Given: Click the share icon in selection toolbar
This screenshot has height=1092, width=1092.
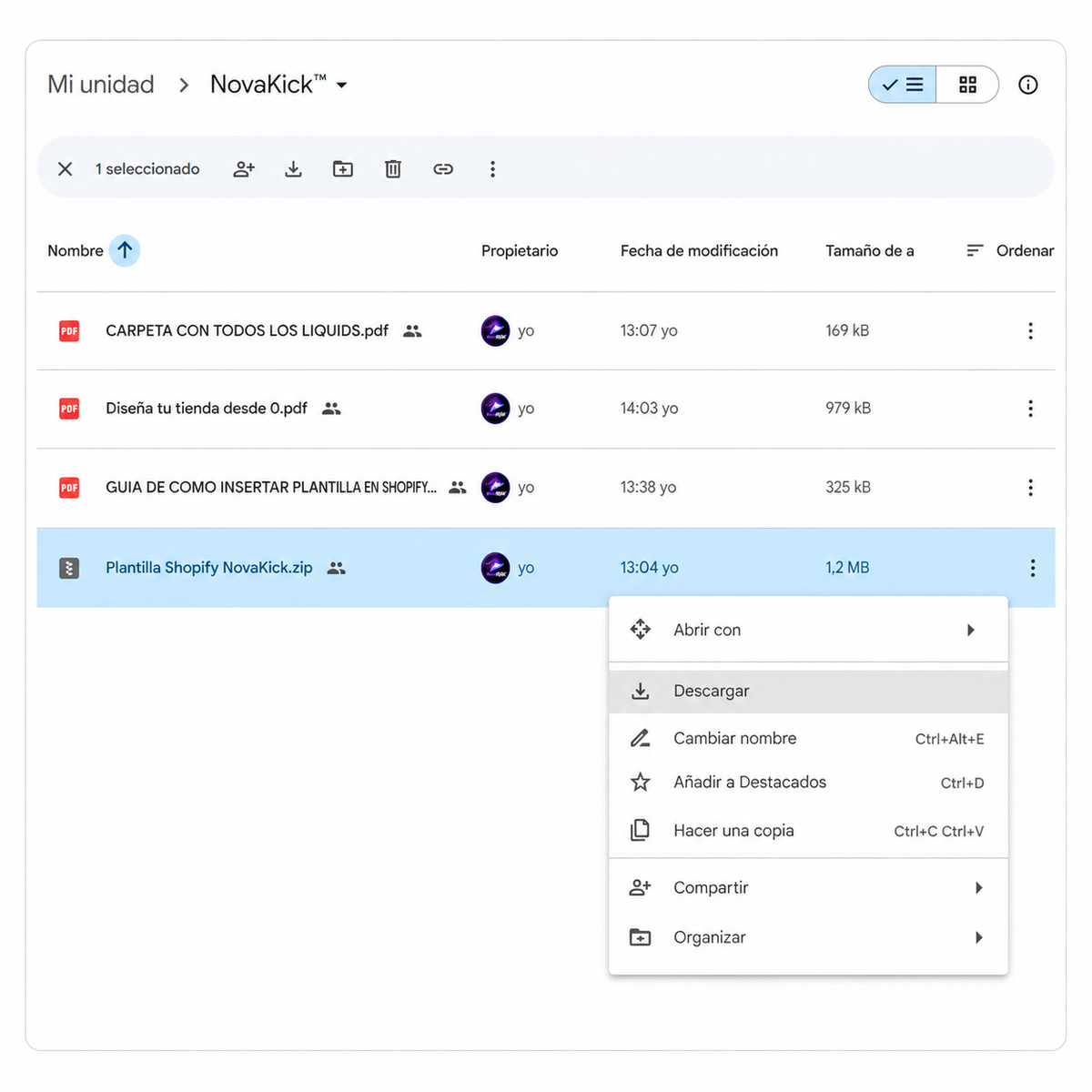Looking at the screenshot, I should [x=244, y=169].
